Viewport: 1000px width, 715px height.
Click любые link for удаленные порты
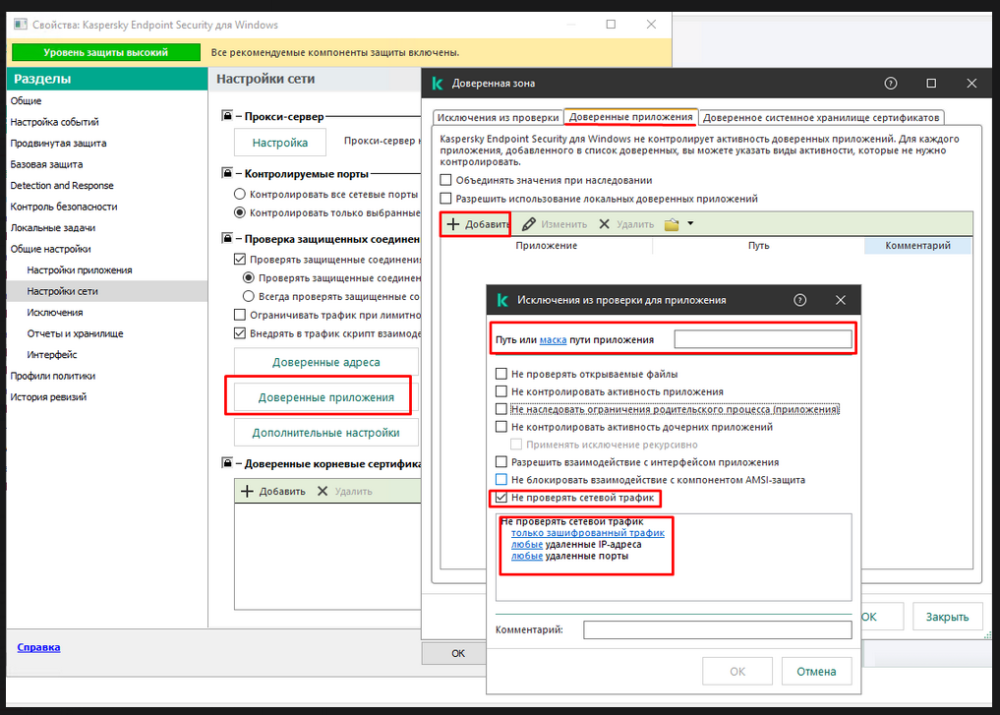pos(527,556)
